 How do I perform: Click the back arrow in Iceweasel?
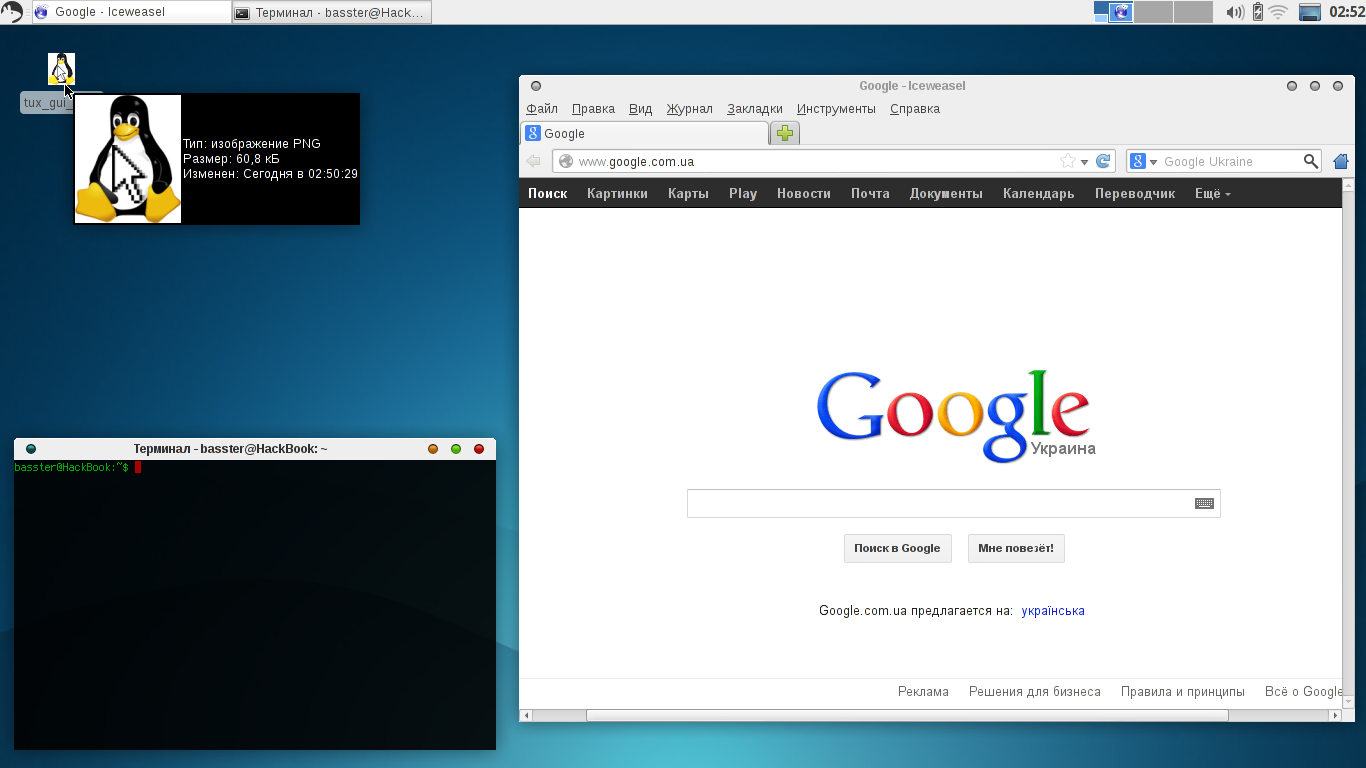click(533, 161)
